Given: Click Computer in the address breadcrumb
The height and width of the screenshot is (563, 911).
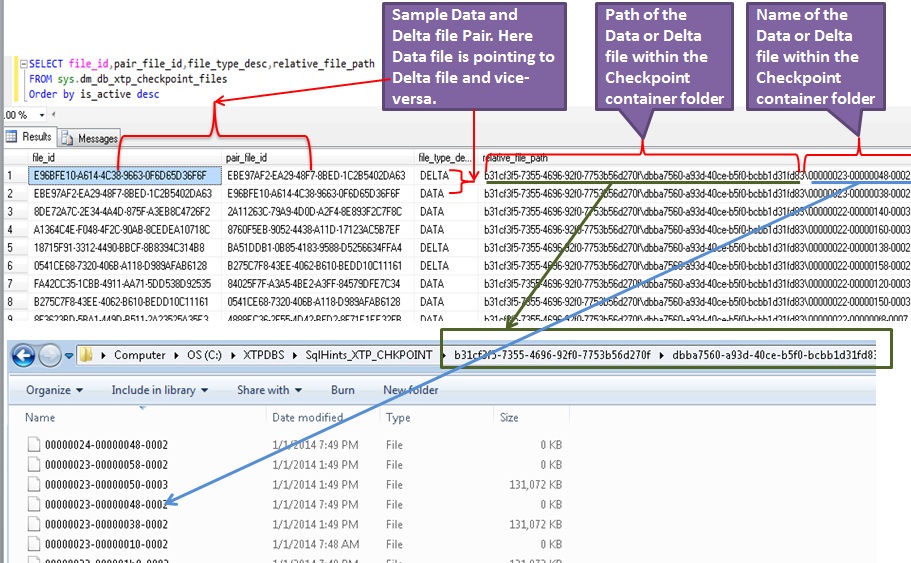Looking at the screenshot, I should (x=139, y=355).
